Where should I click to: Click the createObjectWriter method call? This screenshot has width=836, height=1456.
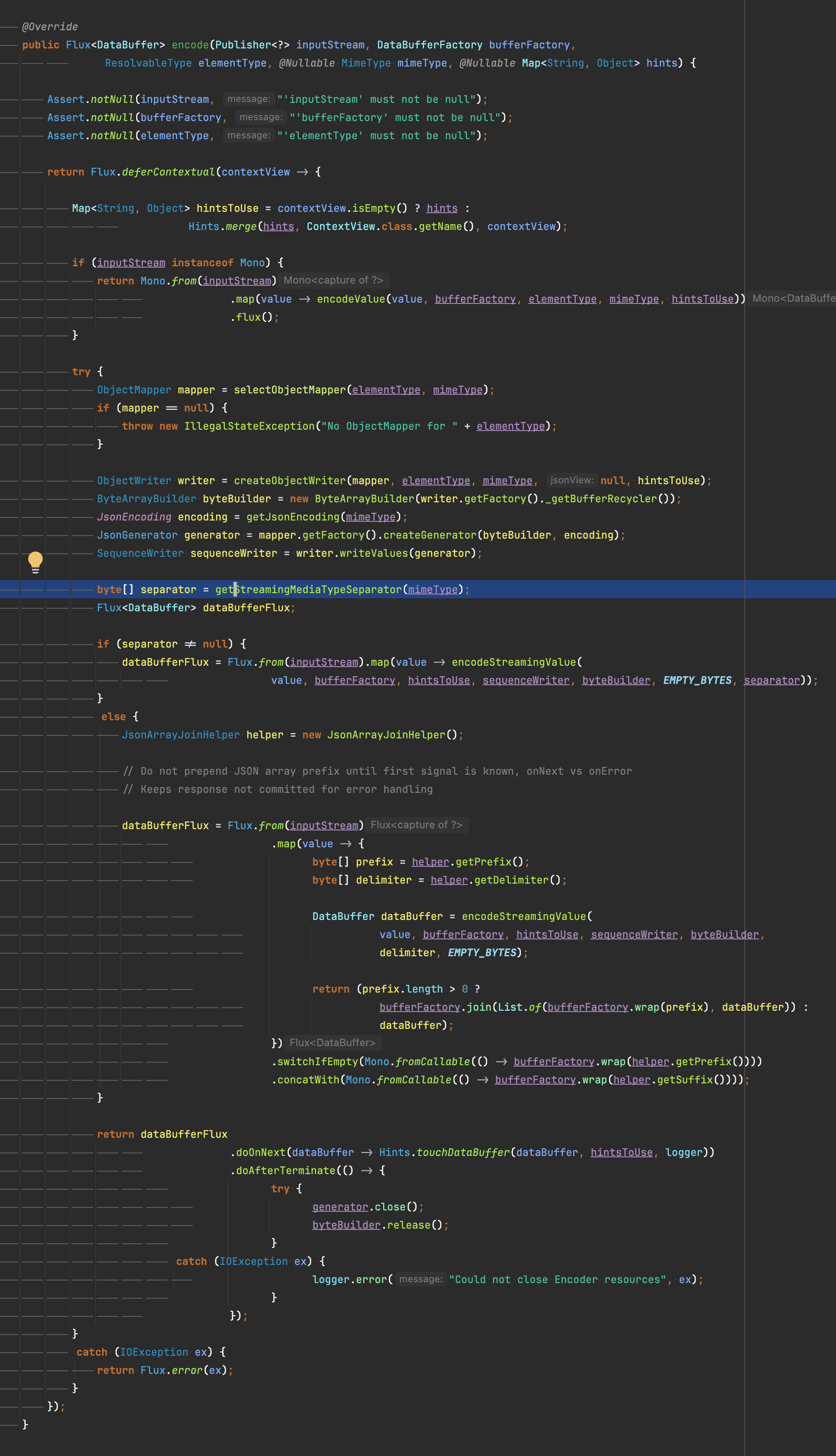pyautogui.click(x=289, y=481)
